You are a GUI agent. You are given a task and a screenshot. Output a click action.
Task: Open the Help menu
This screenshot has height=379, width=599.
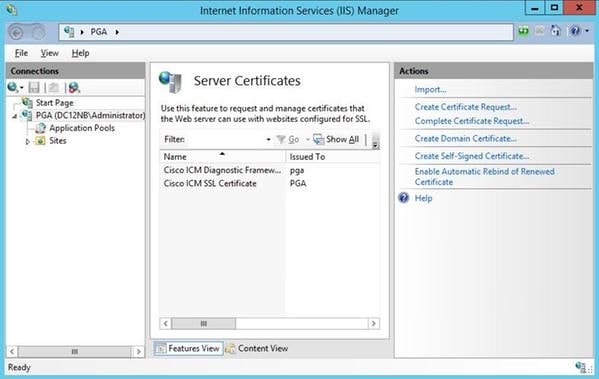click(x=80, y=53)
